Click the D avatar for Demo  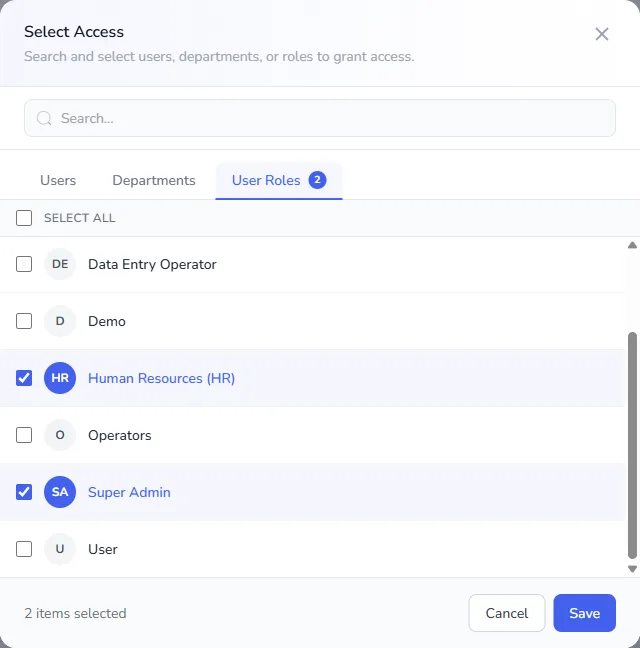click(60, 321)
